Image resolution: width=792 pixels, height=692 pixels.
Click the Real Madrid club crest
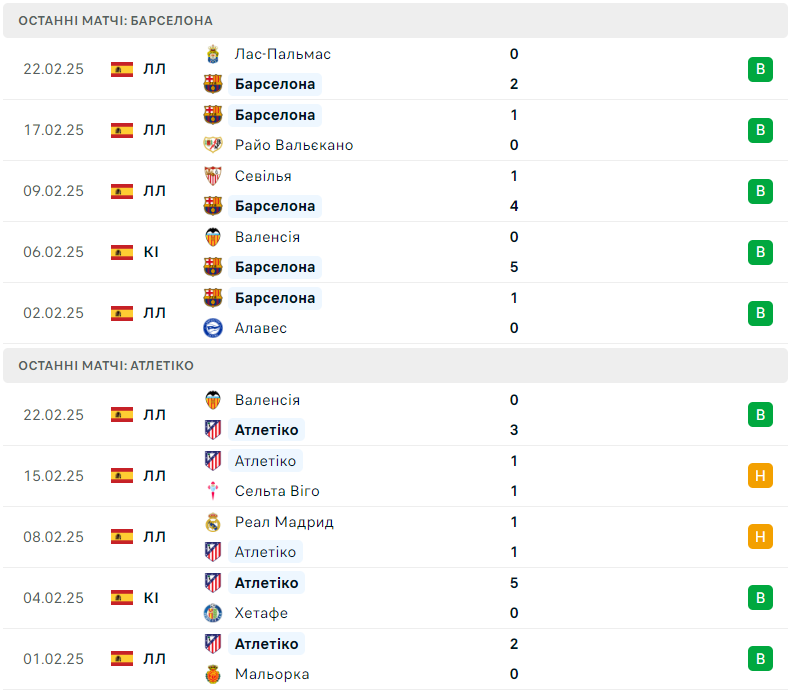(x=213, y=522)
